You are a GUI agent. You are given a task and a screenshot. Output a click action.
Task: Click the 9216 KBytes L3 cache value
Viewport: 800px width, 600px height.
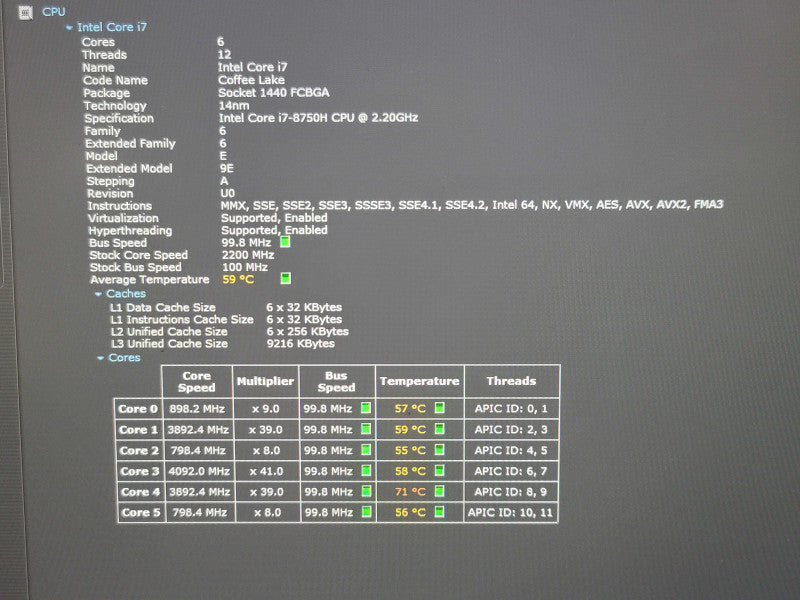coord(301,343)
